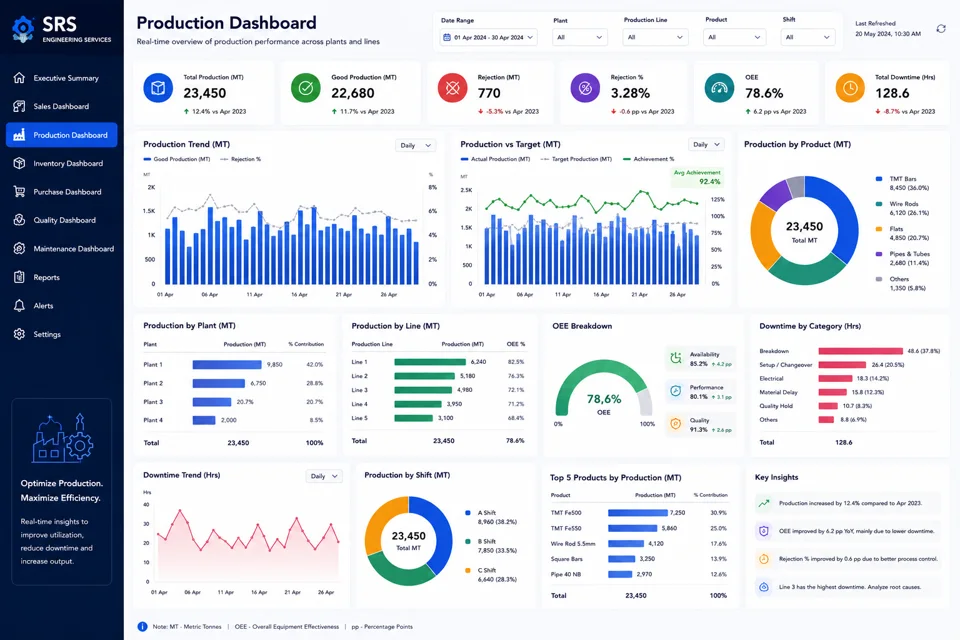The image size is (960, 640).
Task: Open Daily dropdown in Downtime Trend chart
Action: [324, 476]
